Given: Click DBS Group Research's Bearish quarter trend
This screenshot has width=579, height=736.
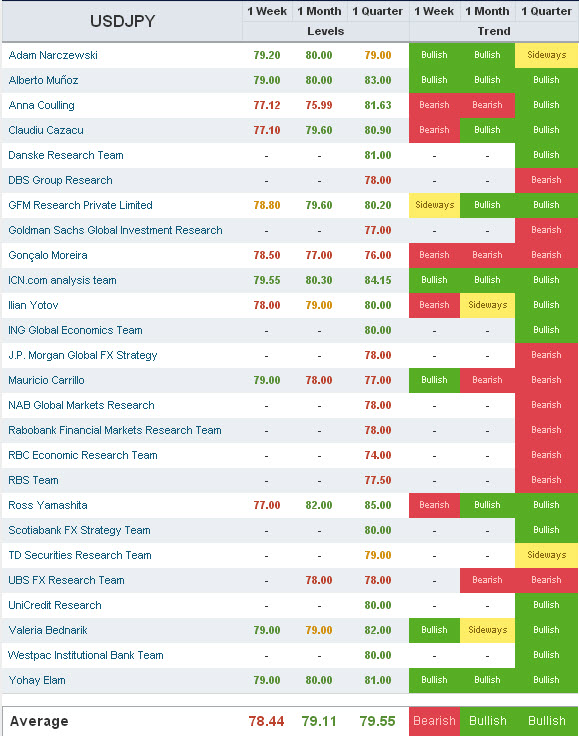Looking at the screenshot, I should [547, 180].
